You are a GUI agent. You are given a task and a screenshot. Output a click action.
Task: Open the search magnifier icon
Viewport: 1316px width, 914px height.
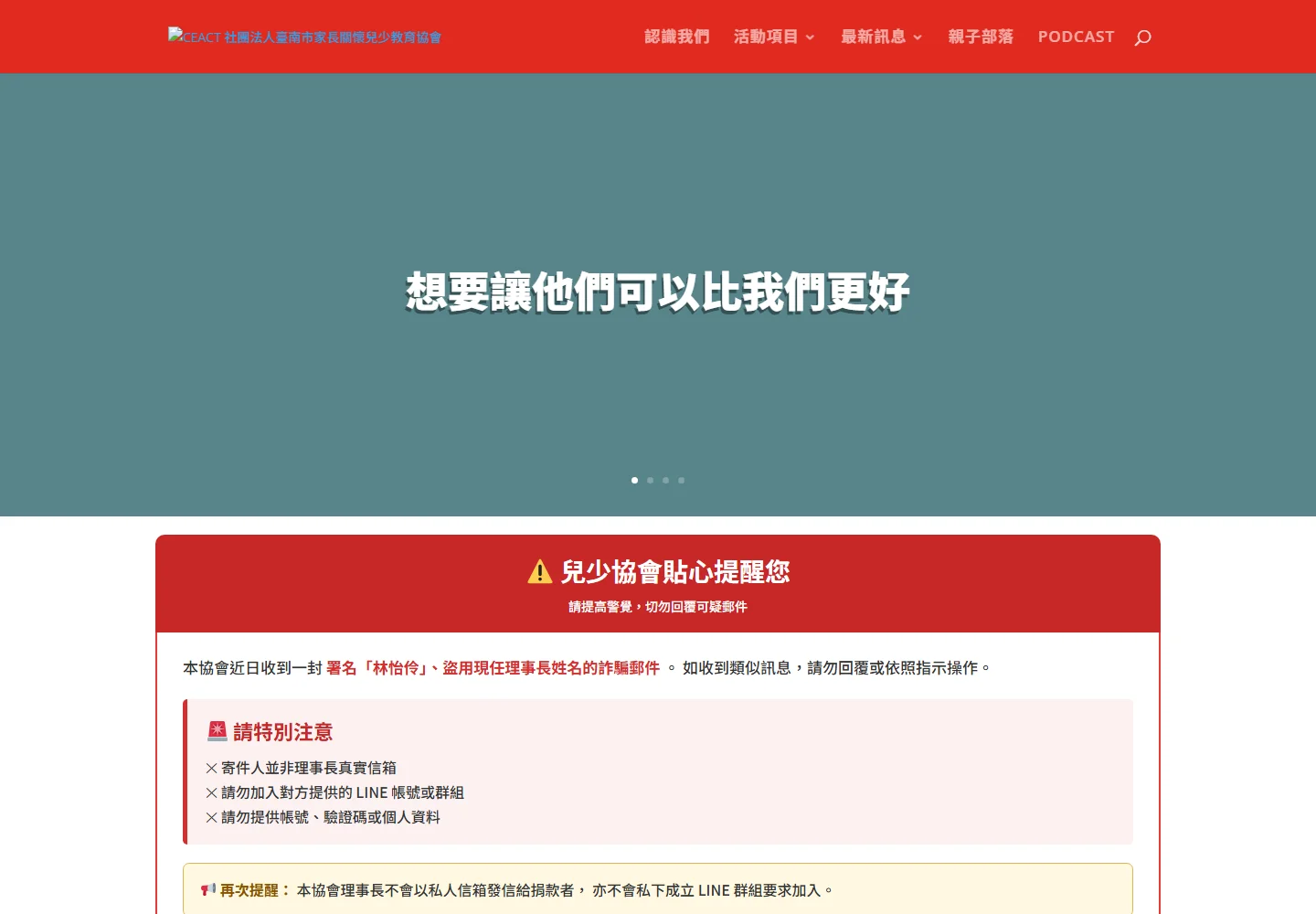click(x=1142, y=37)
